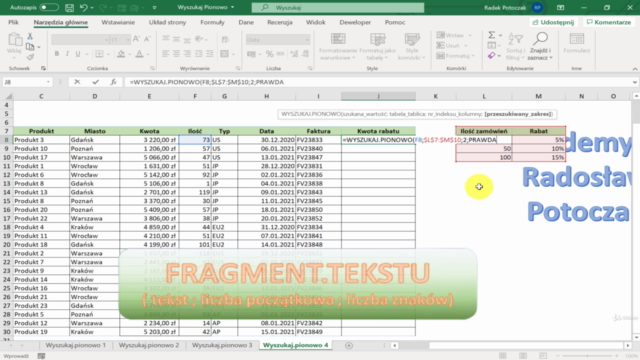Open the number format dropdown
The height and width of the screenshot is (360, 640).
click(x=307, y=40)
